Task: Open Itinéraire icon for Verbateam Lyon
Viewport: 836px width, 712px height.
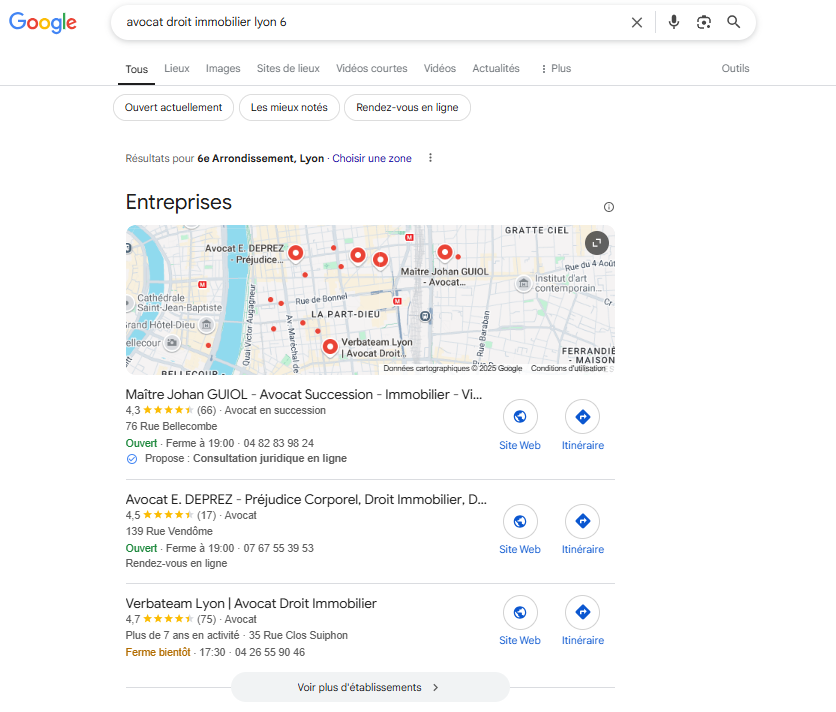Action: (x=583, y=612)
